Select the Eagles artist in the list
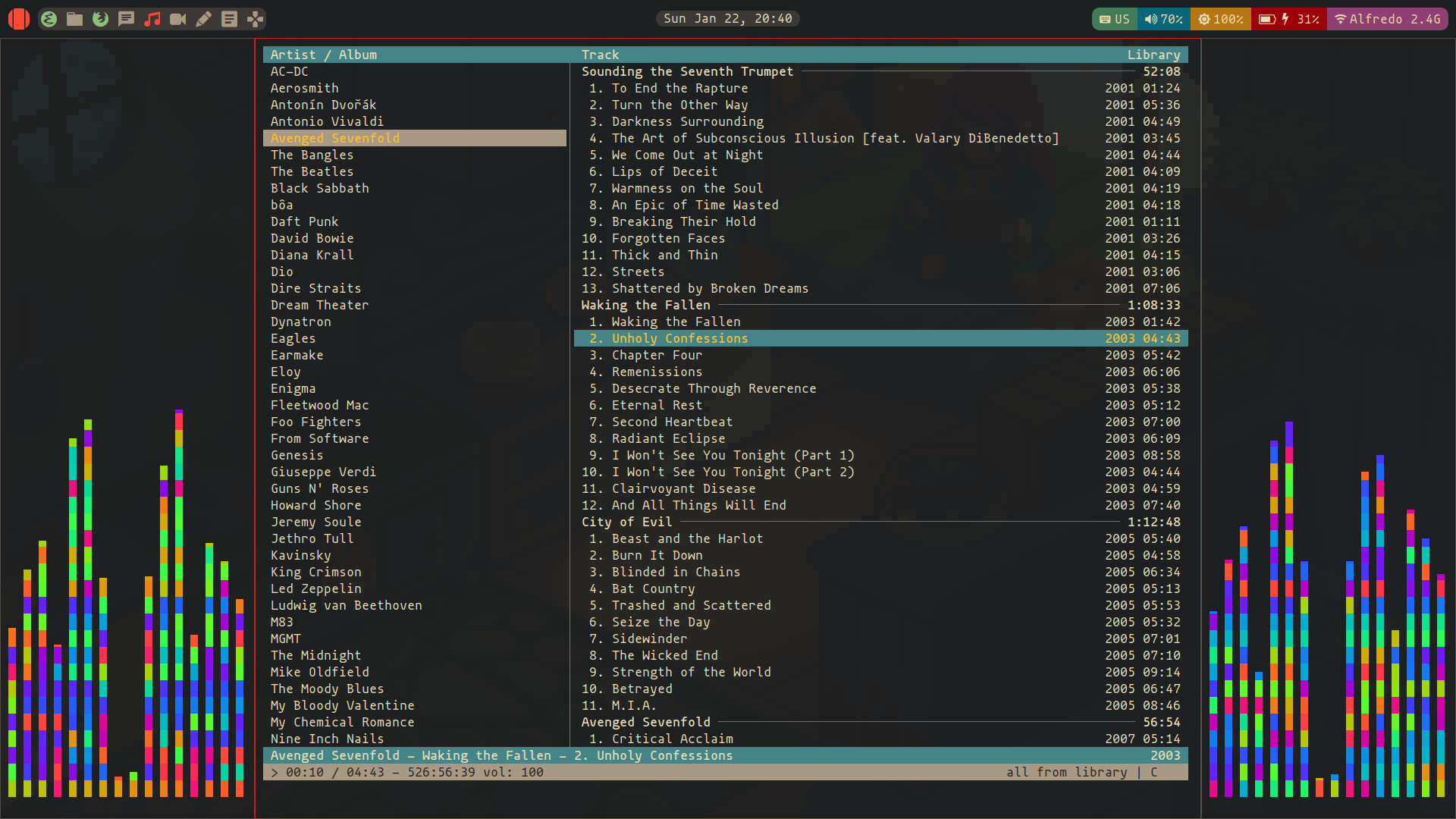1456x819 pixels. [x=291, y=338]
